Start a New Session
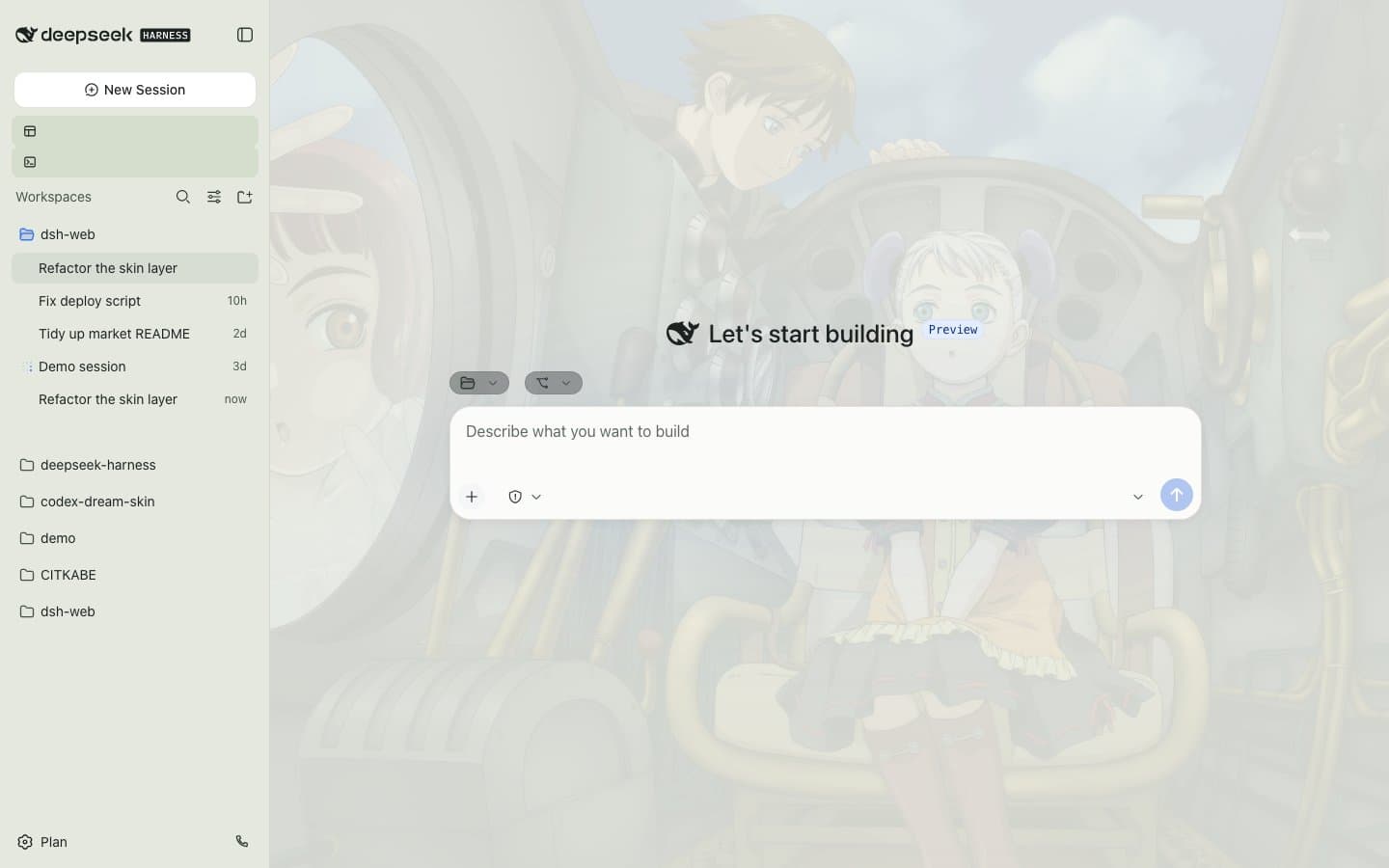 [x=135, y=90]
